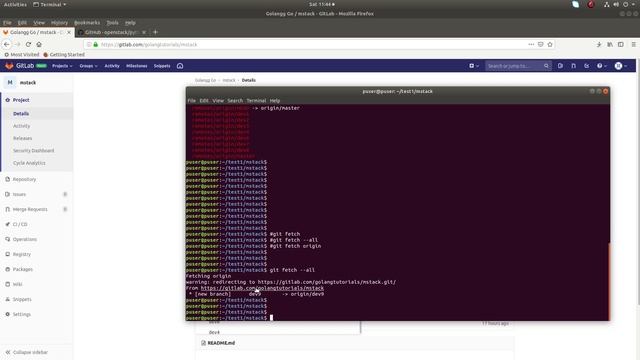Open the user avatar dropdown in GitLab

[x=620, y=66]
